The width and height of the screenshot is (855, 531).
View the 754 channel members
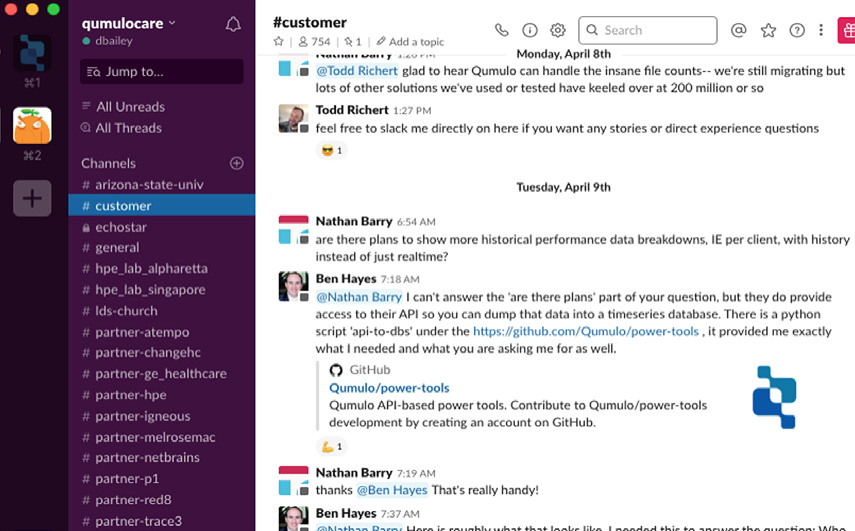pyautogui.click(x=315, y=41)
